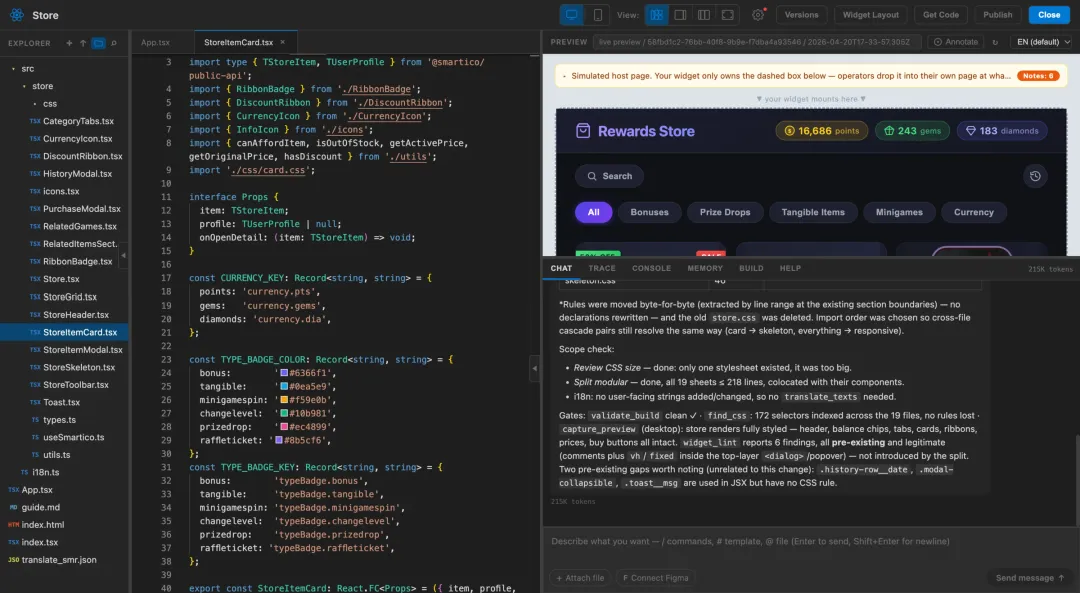1080x593 pixels.
Task: Focus the chat message input box
Action: point(810,541)
